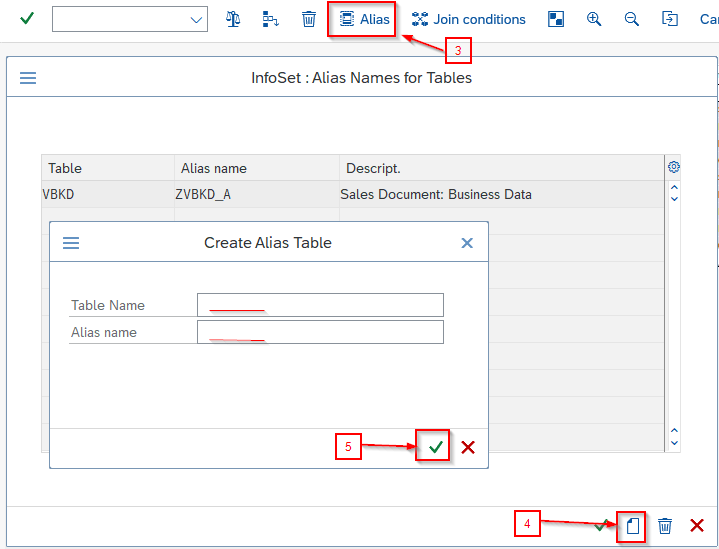Click the zoom in magnifier icon
The height and width of the screenshot is (549, 719).
(594, 19)
